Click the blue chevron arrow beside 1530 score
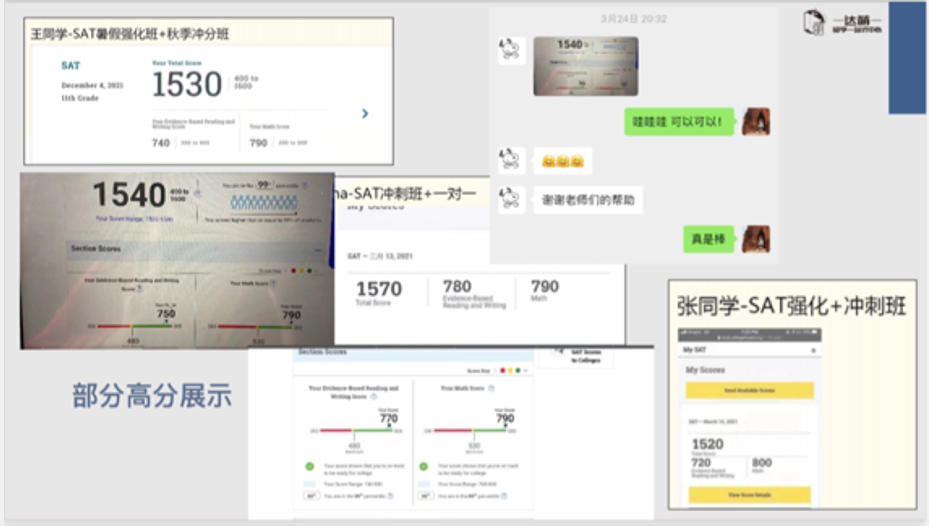This screenshot has height=526, width=929. [x=365, y=113]
